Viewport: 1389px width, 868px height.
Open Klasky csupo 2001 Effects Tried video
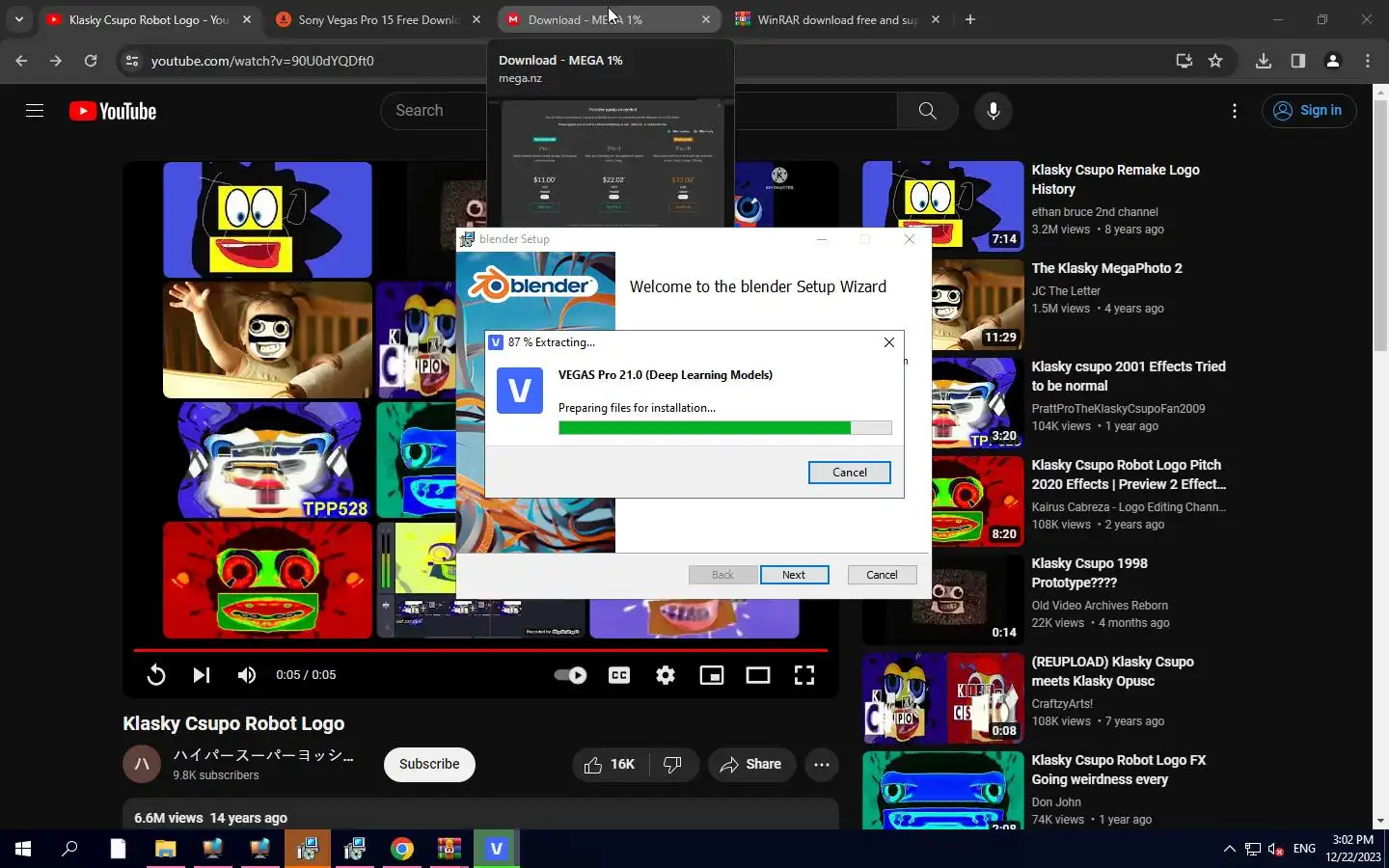click(1129, 376)
